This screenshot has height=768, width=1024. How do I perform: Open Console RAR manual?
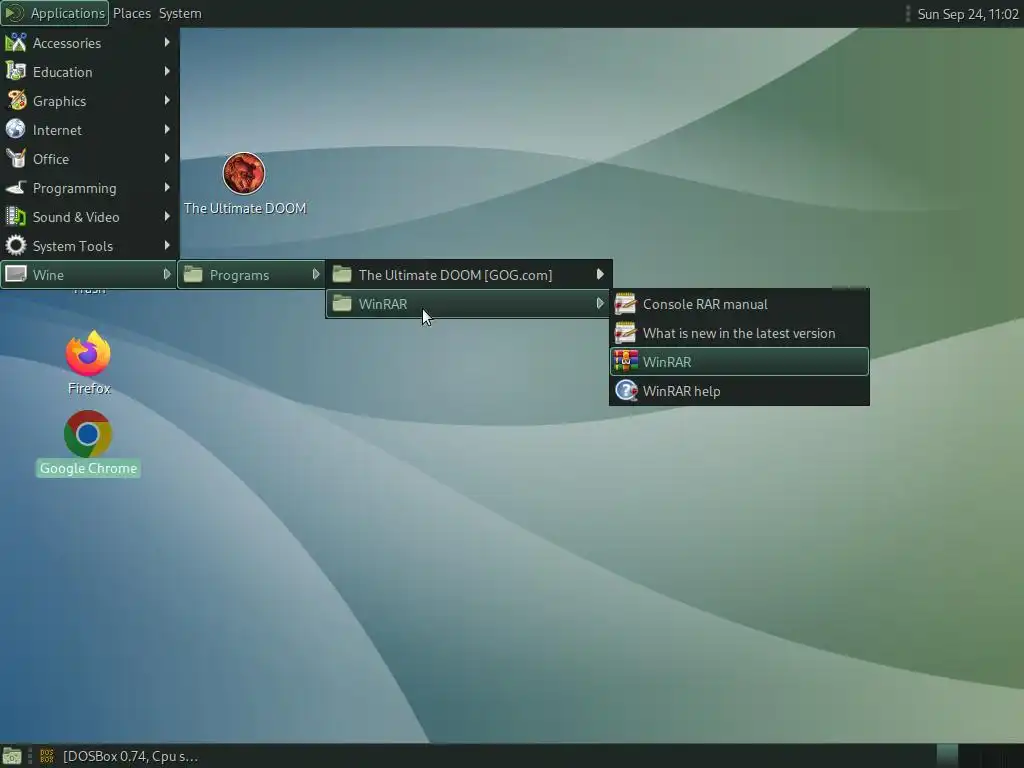pos(739,304)
